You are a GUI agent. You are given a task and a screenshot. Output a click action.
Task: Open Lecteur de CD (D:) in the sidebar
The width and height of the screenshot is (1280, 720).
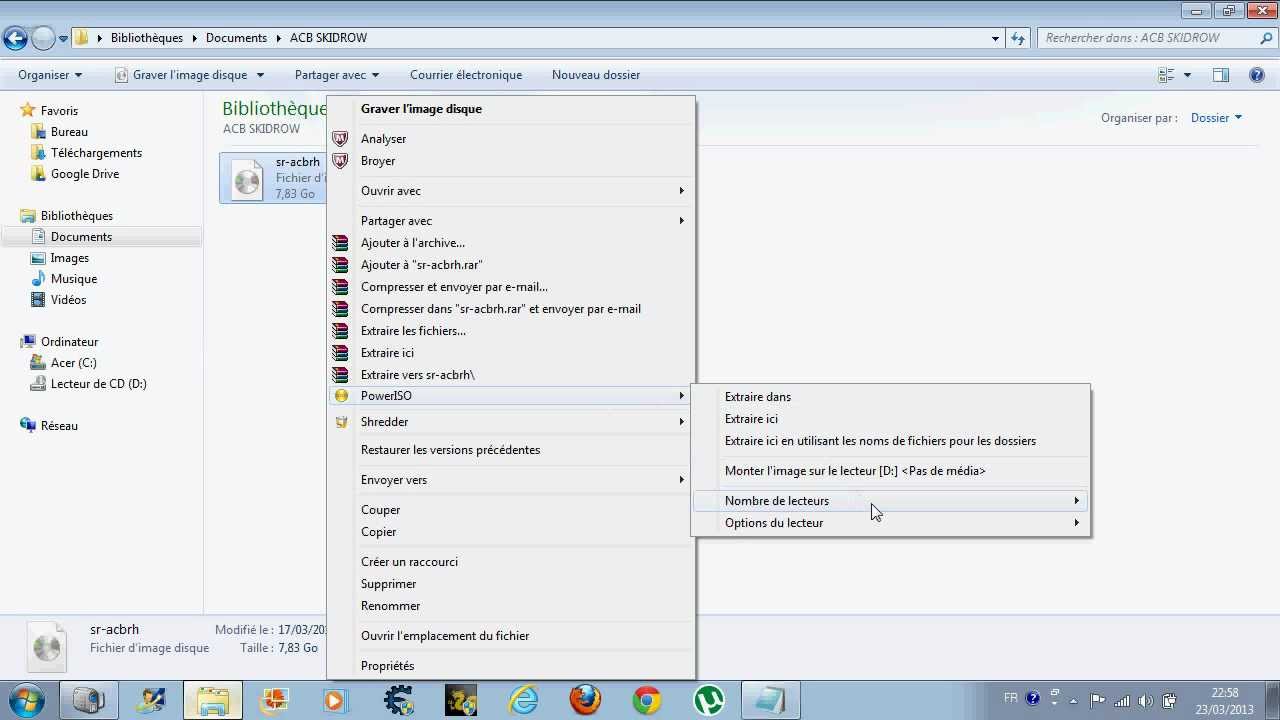click(x=99, y=384)
